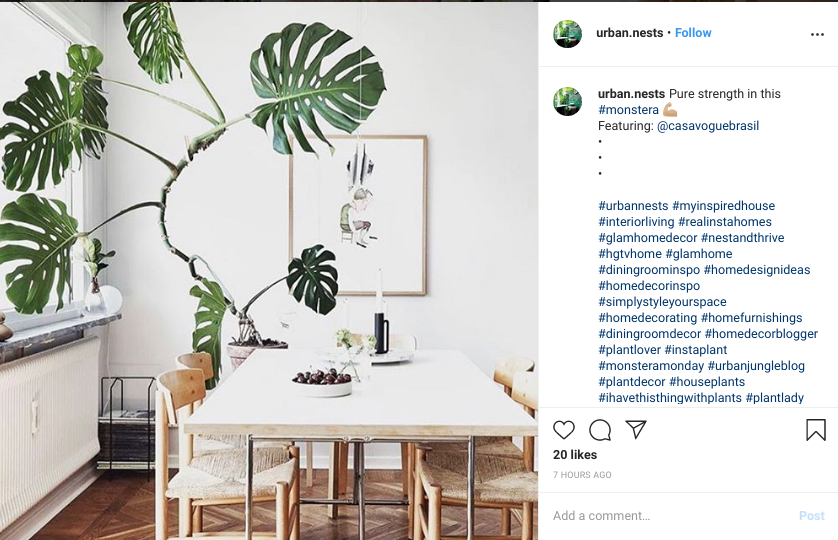Open the #hgtvhome hashtag
This screenshot has height=540, width=838.
tap(630, 254)
